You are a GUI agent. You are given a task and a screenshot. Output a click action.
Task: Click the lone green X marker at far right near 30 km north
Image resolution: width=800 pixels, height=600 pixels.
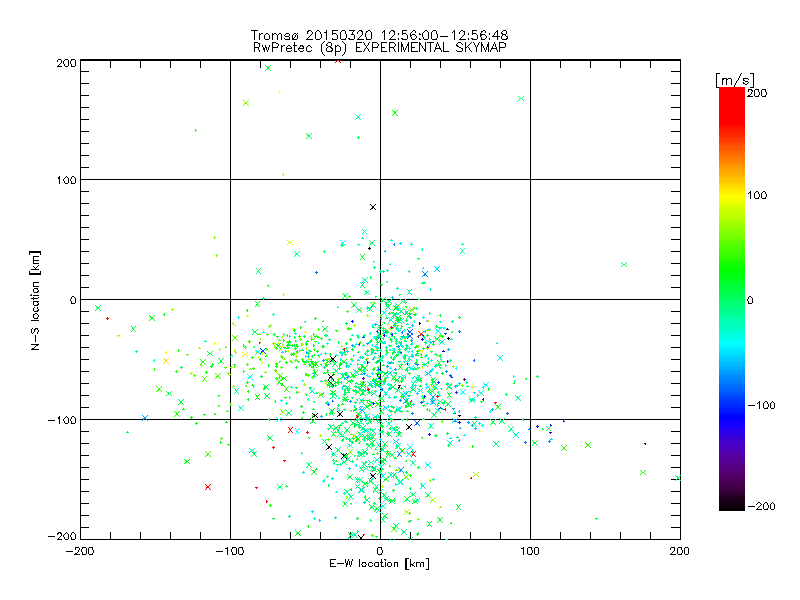623,264
